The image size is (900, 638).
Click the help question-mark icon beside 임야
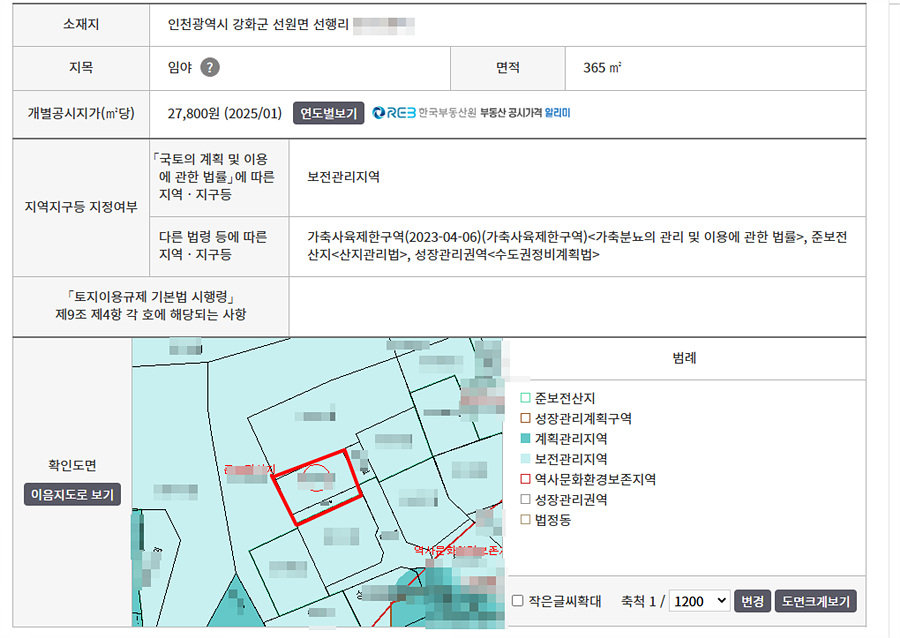[x=209, y=68]
